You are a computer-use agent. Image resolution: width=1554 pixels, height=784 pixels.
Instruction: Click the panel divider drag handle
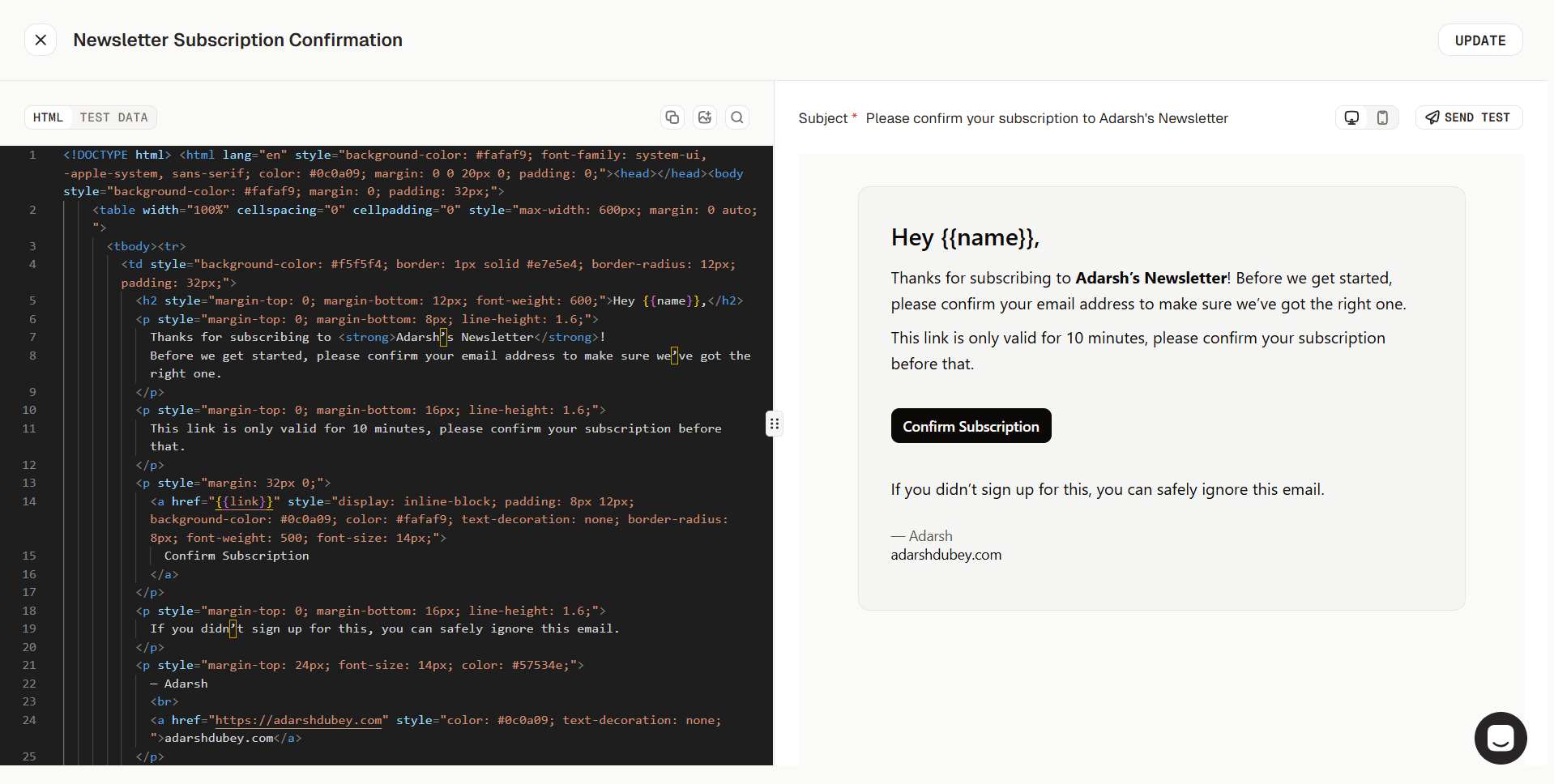[774, 424]
